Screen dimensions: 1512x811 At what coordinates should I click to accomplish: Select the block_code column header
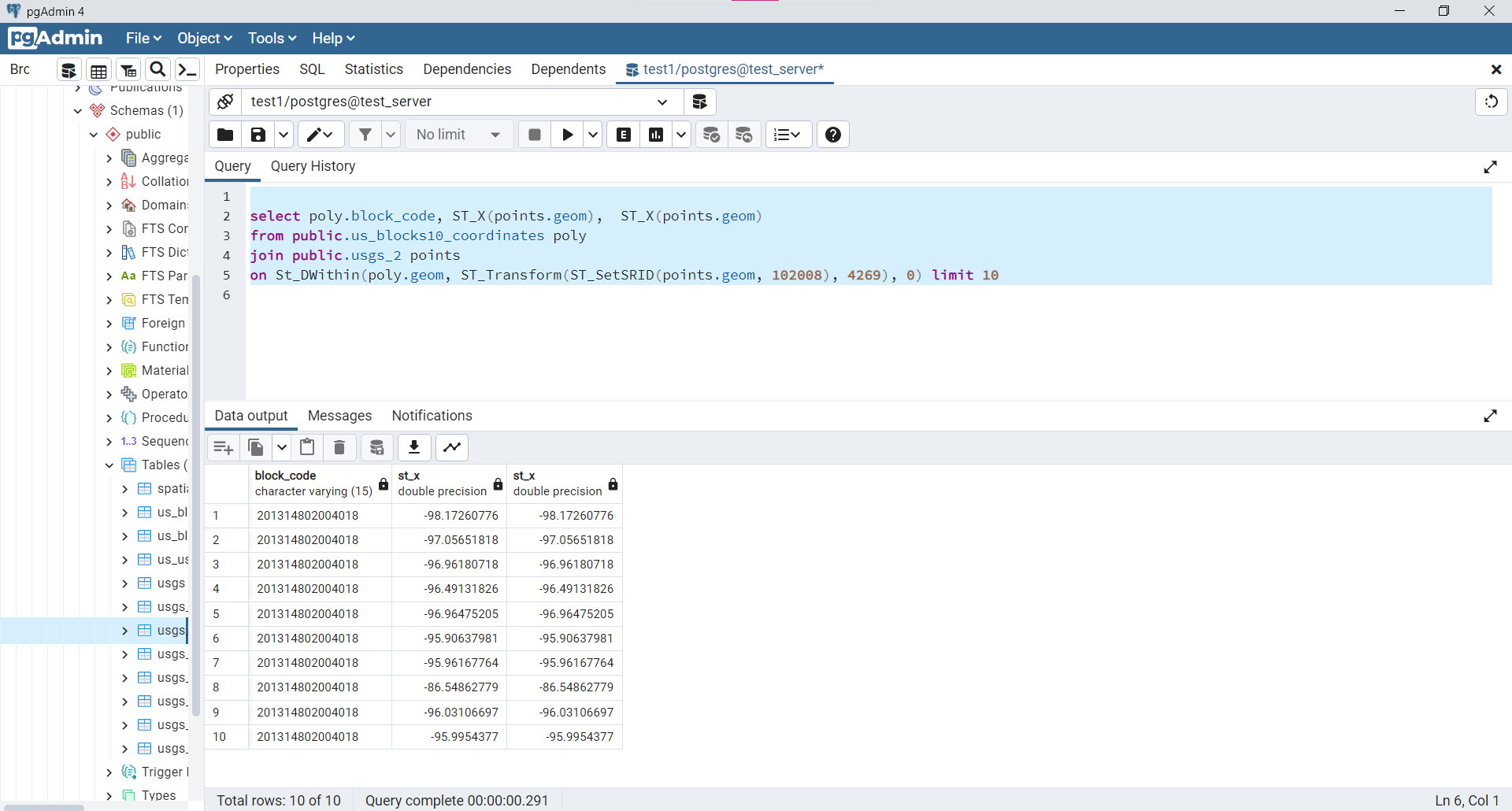321,483
